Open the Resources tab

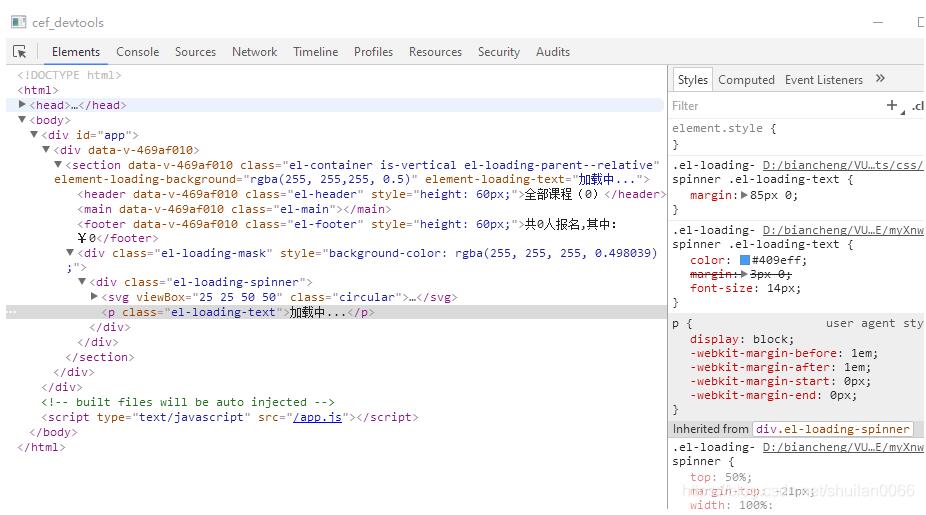click(435, 52)
